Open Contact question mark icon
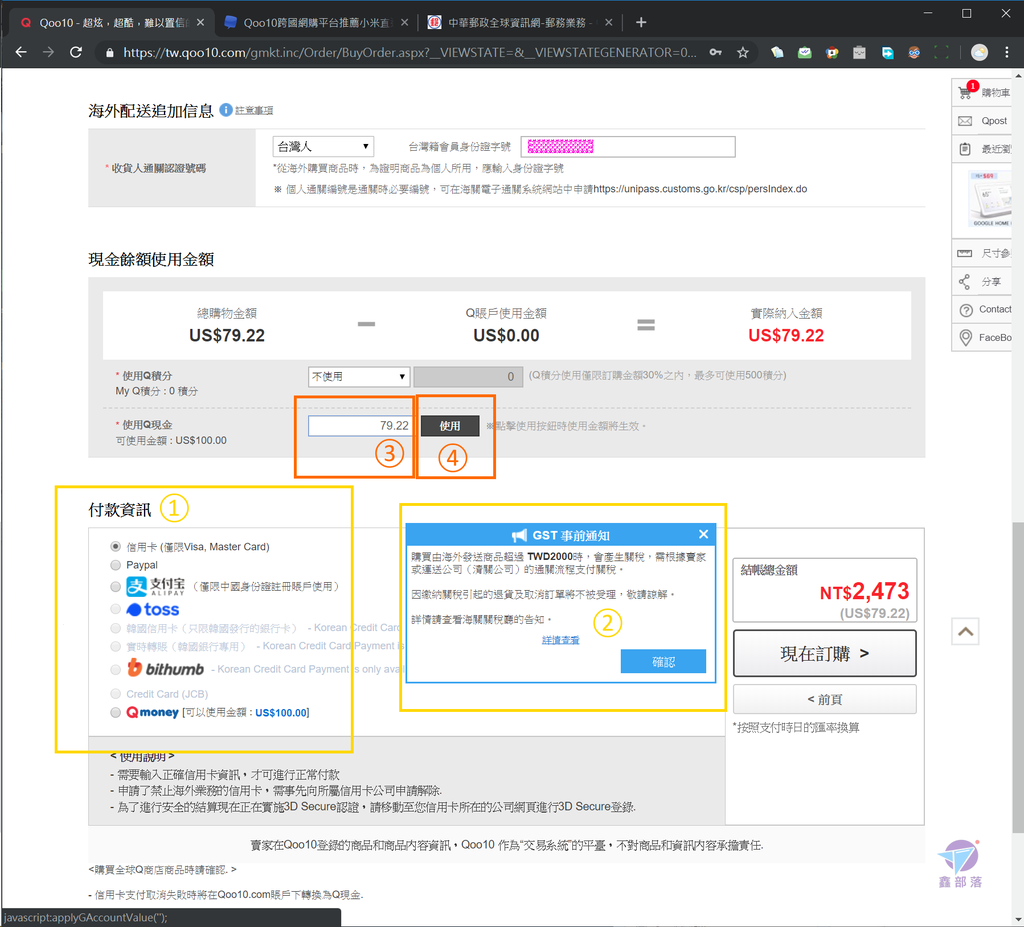Viewport: 1024px width, 927px height. pos(966,310)
